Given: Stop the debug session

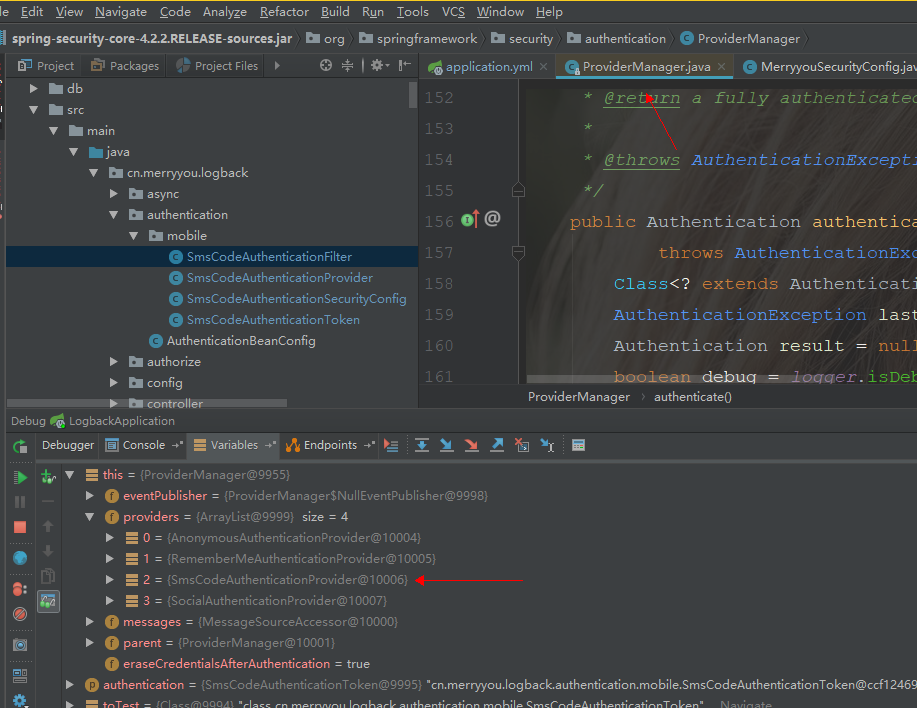Looking at the screenshot, I should [20, 527].
